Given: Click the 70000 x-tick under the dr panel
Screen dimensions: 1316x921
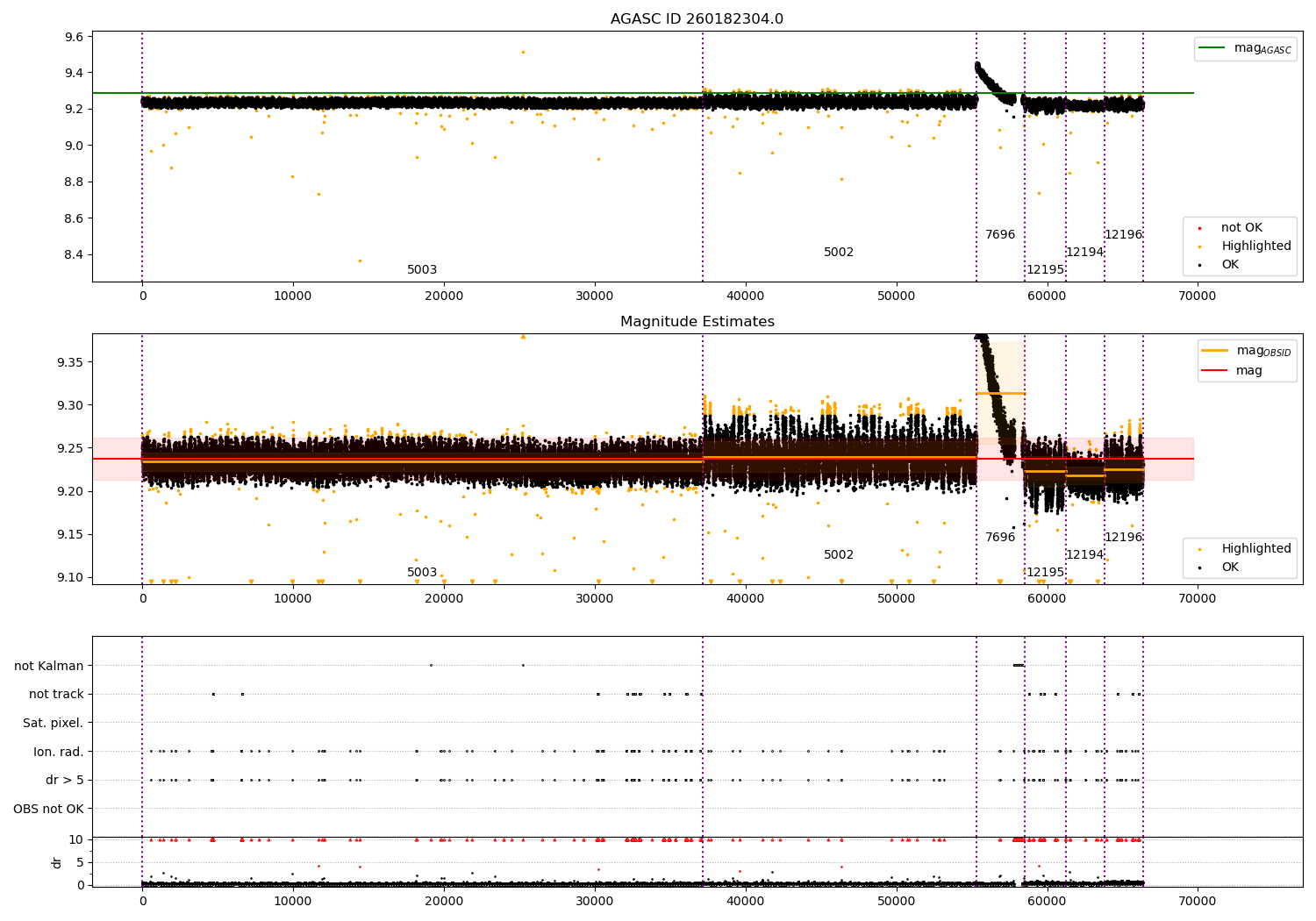Looking at the screenshot, I should pyautogui.click(x=1197, y=901).
